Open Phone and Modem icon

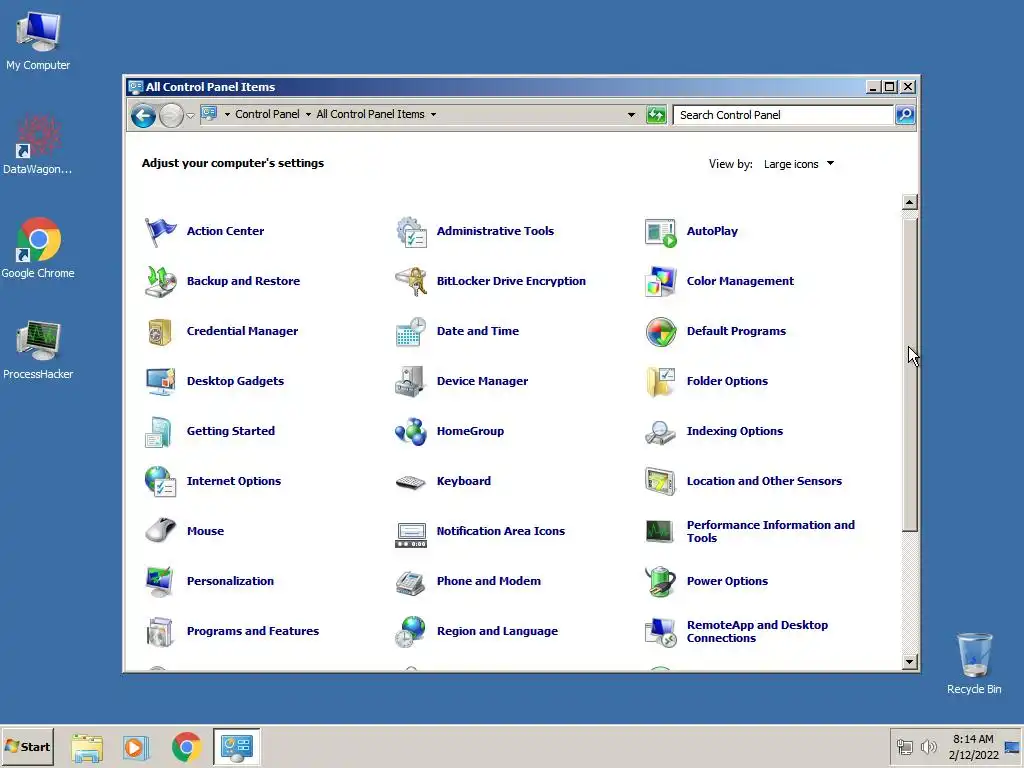[x=411, y=583]
